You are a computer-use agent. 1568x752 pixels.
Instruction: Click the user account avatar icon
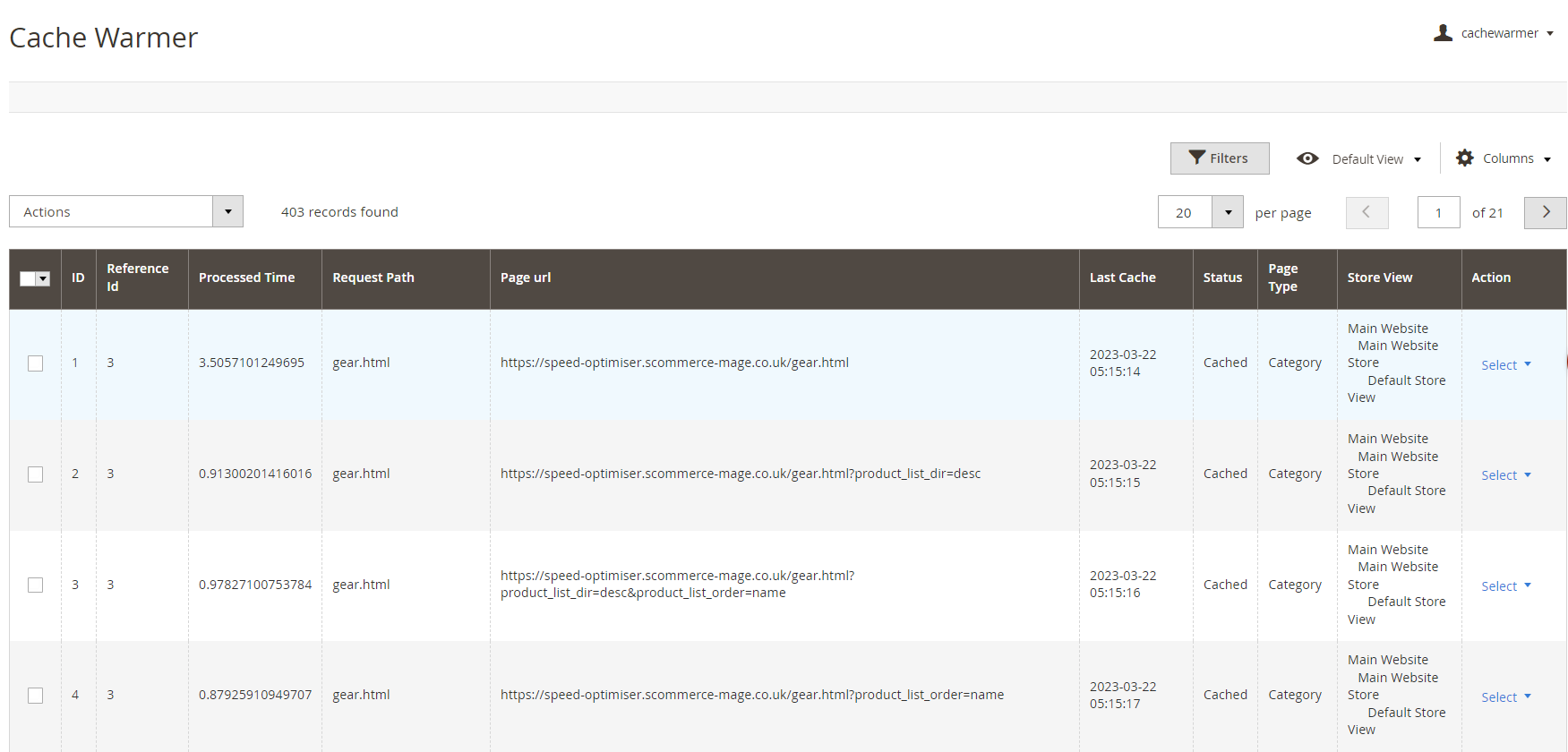click(x=1443, y=33)
